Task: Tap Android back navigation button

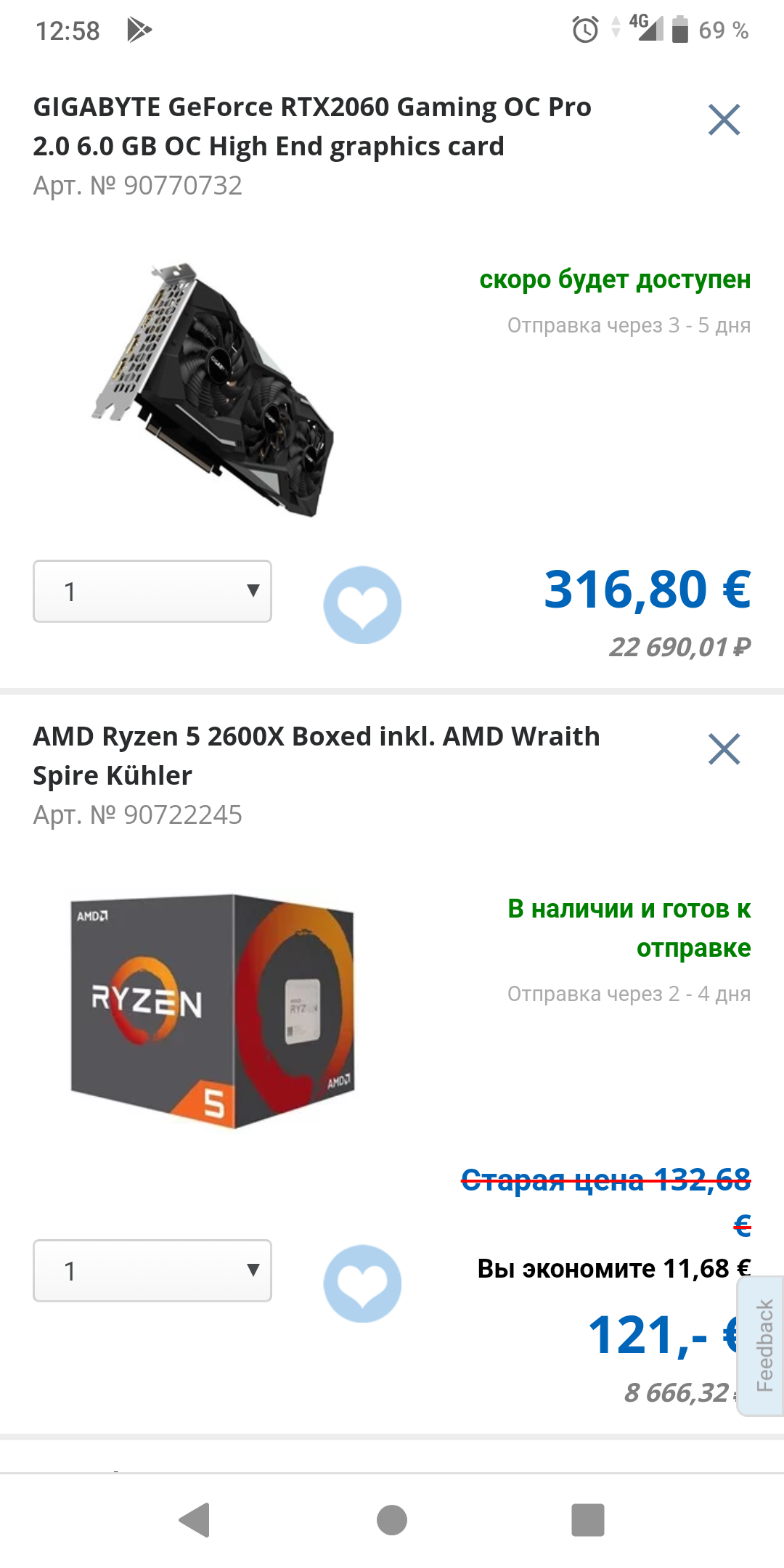Action: (x=195, y=1520)
